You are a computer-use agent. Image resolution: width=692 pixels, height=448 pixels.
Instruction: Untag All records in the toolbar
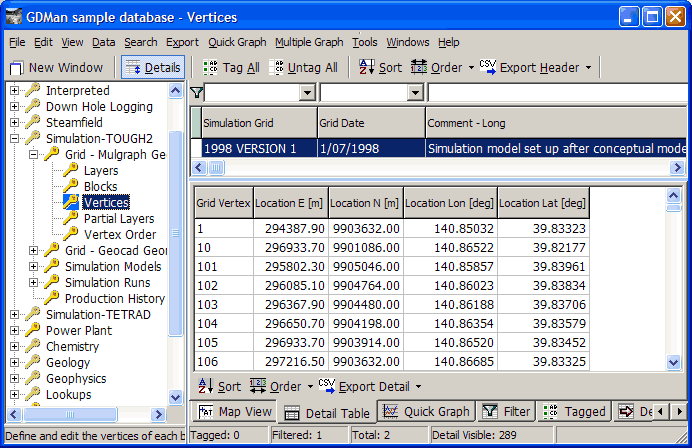[x=305, y=68]
